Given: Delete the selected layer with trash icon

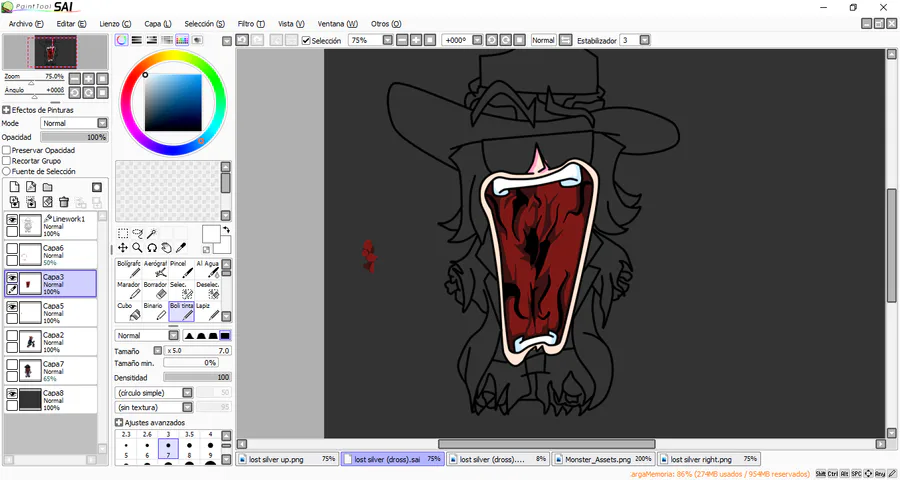Looking at the screenshot, I should click(64, 202).
